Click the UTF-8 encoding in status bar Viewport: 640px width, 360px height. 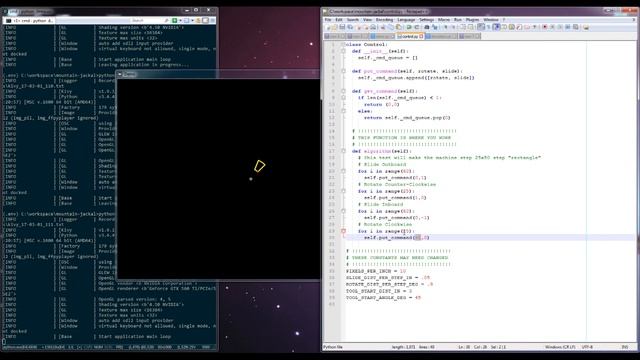click(587, 347)
